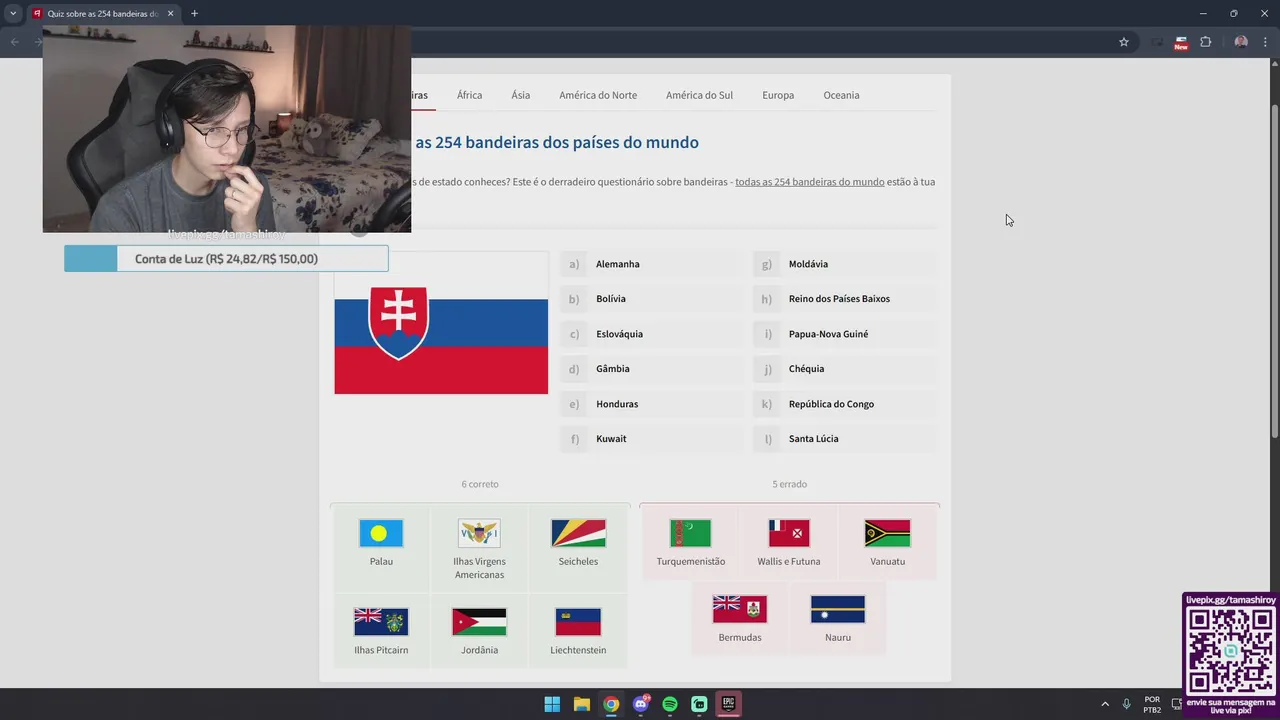Choose answer Moldávia
Image resolution: width=1280 pixels, height=720 pixels.
845,264
